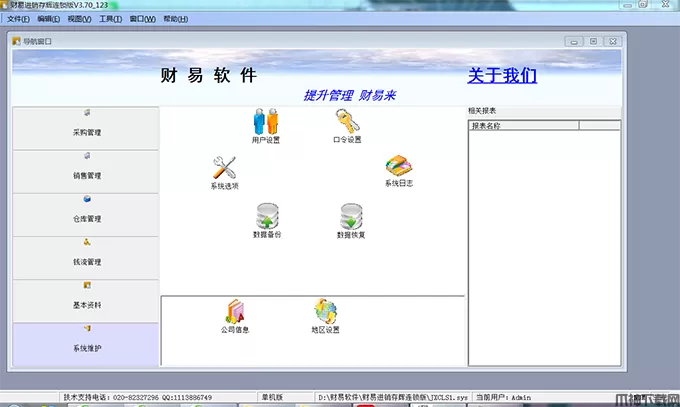
Task: Click the 财易软件 heading text
Action: tap(209, 75)
